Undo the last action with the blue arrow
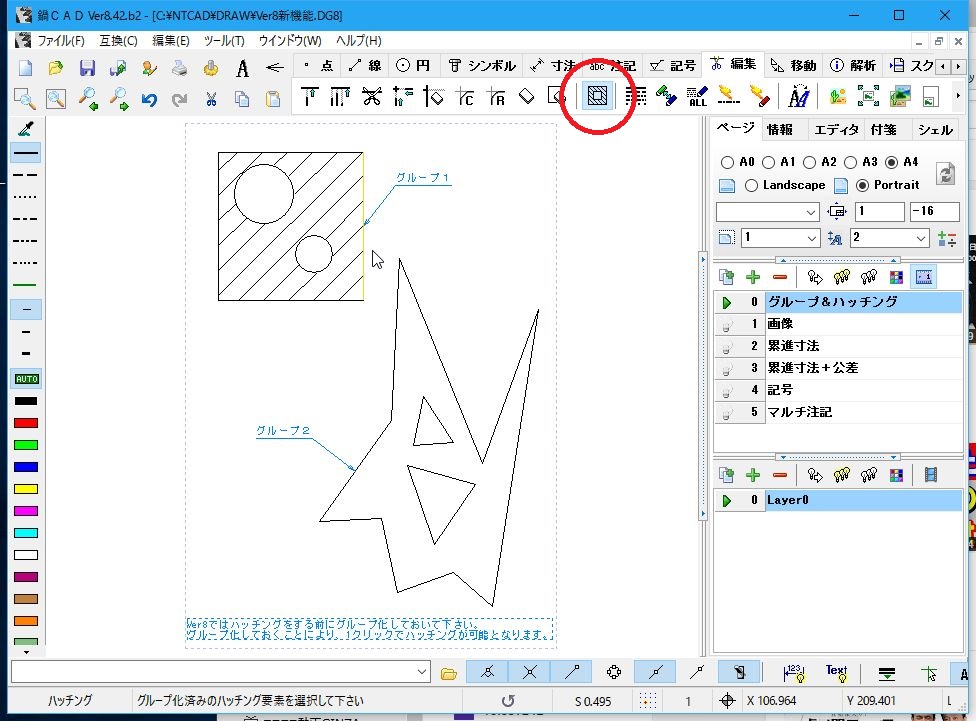This screenshot has width=976, height=721. [149, 98]
